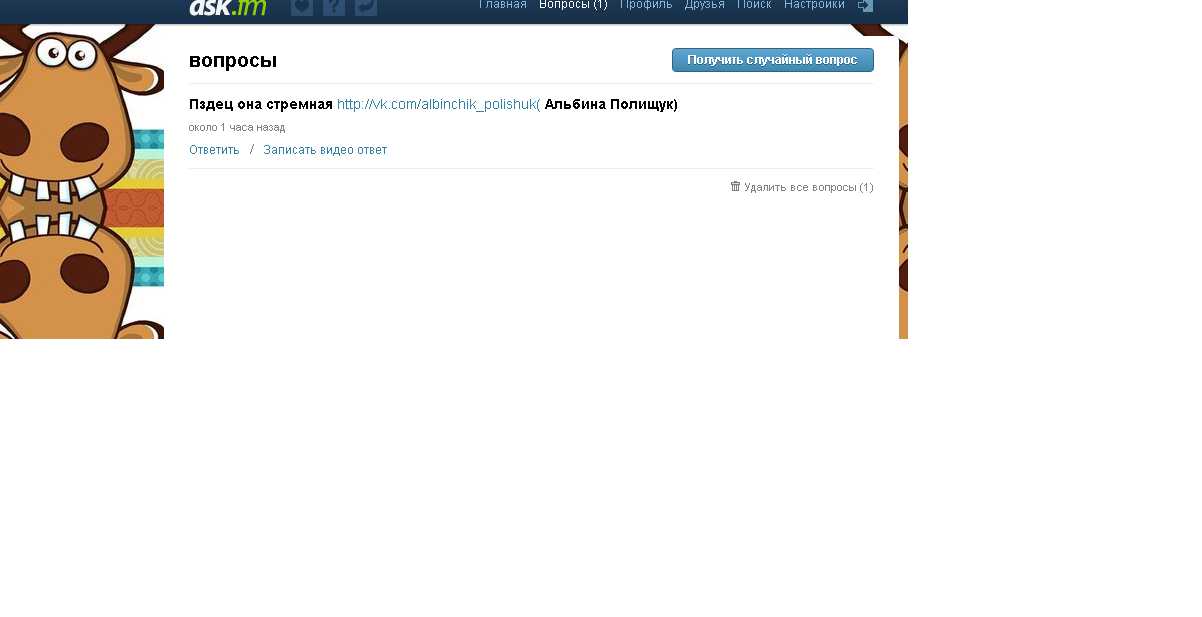Viewport: 1202px width, 617px height.
Task: Open the likes heart icon
Action: (302, 7)
